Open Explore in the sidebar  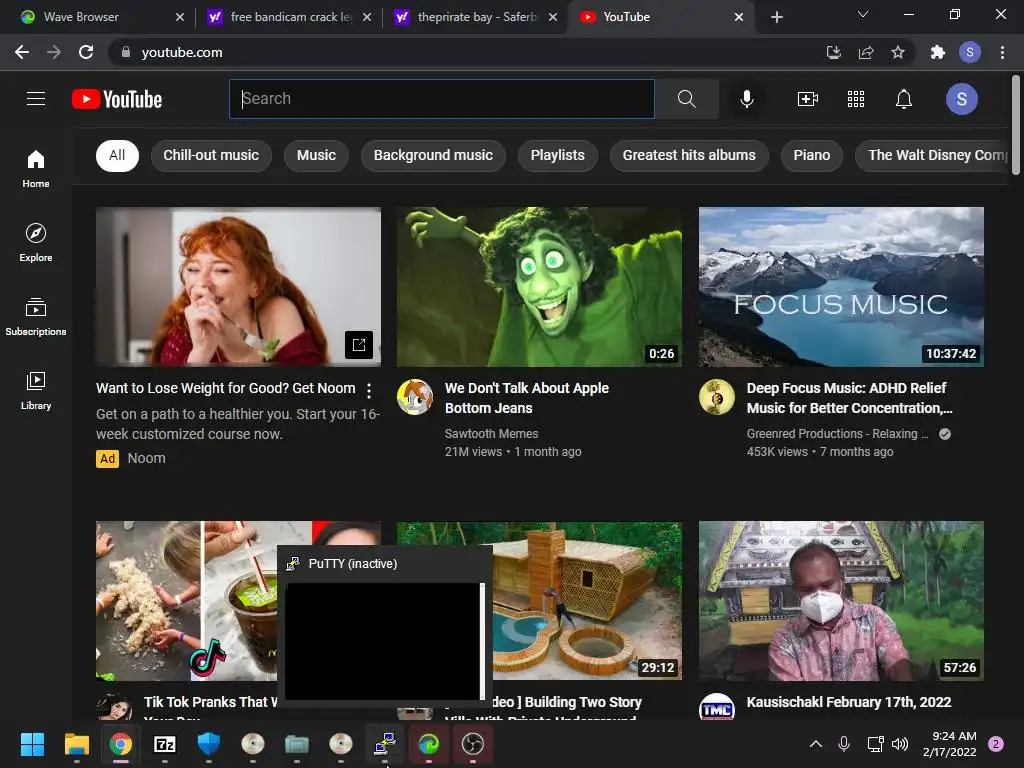coord(36,242)
